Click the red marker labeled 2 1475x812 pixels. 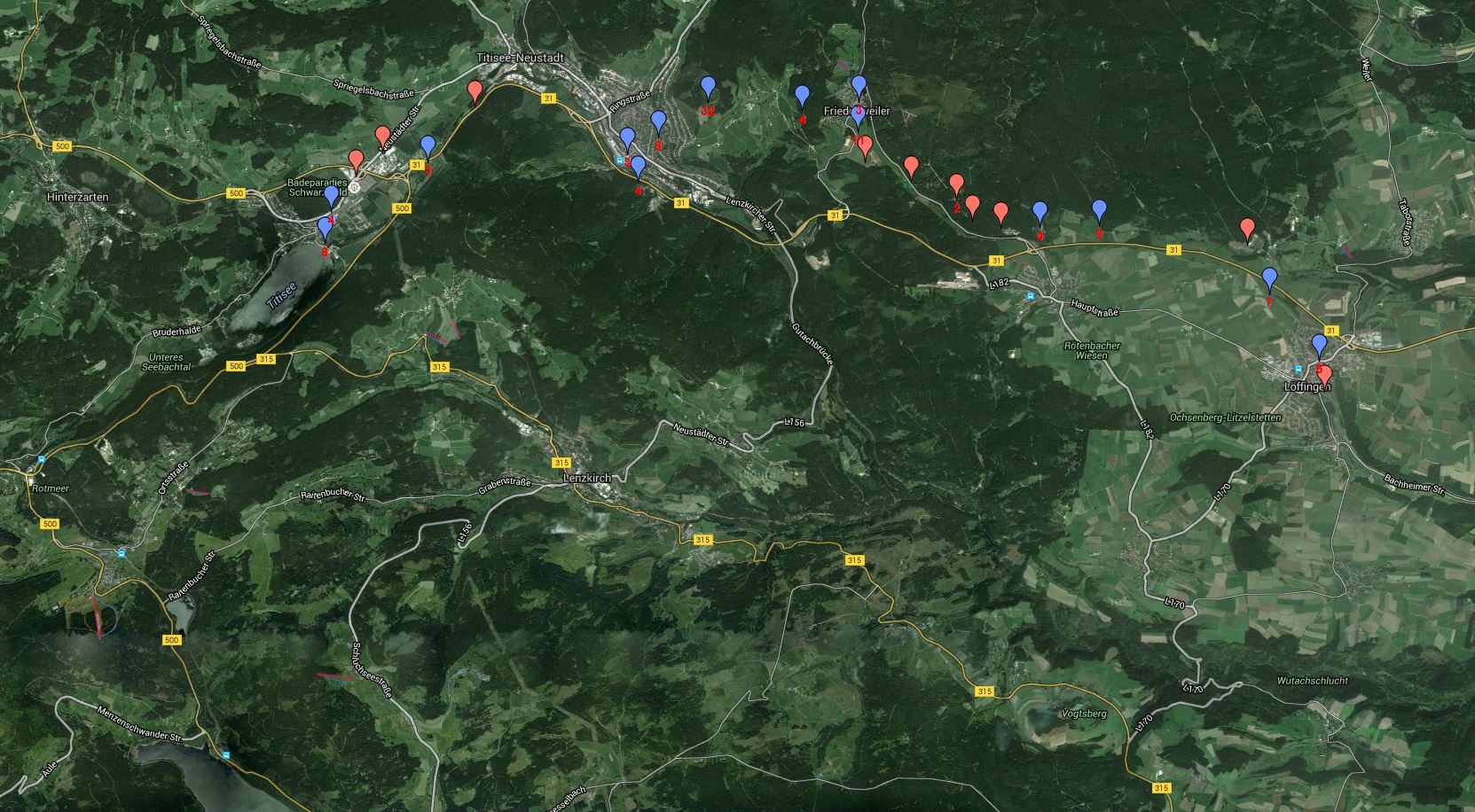[956, 185]
